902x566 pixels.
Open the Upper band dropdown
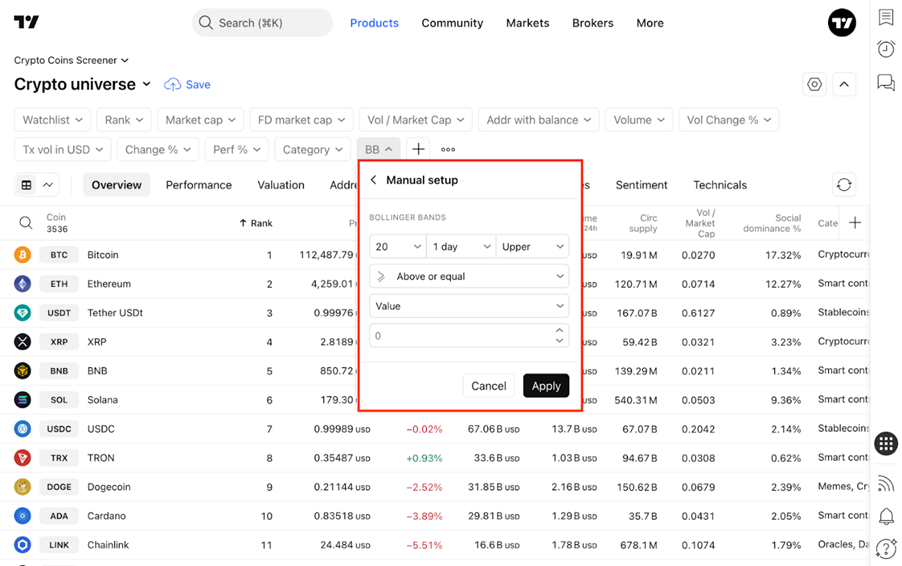point(532,246)
